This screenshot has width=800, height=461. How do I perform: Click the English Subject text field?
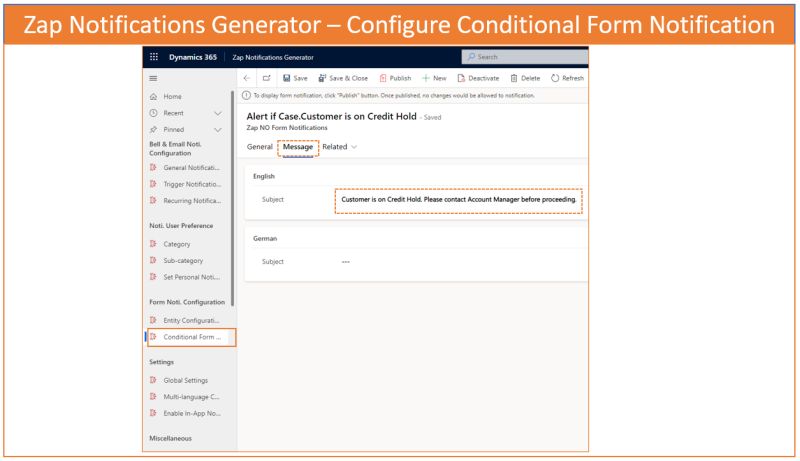(x=458, y=199)
